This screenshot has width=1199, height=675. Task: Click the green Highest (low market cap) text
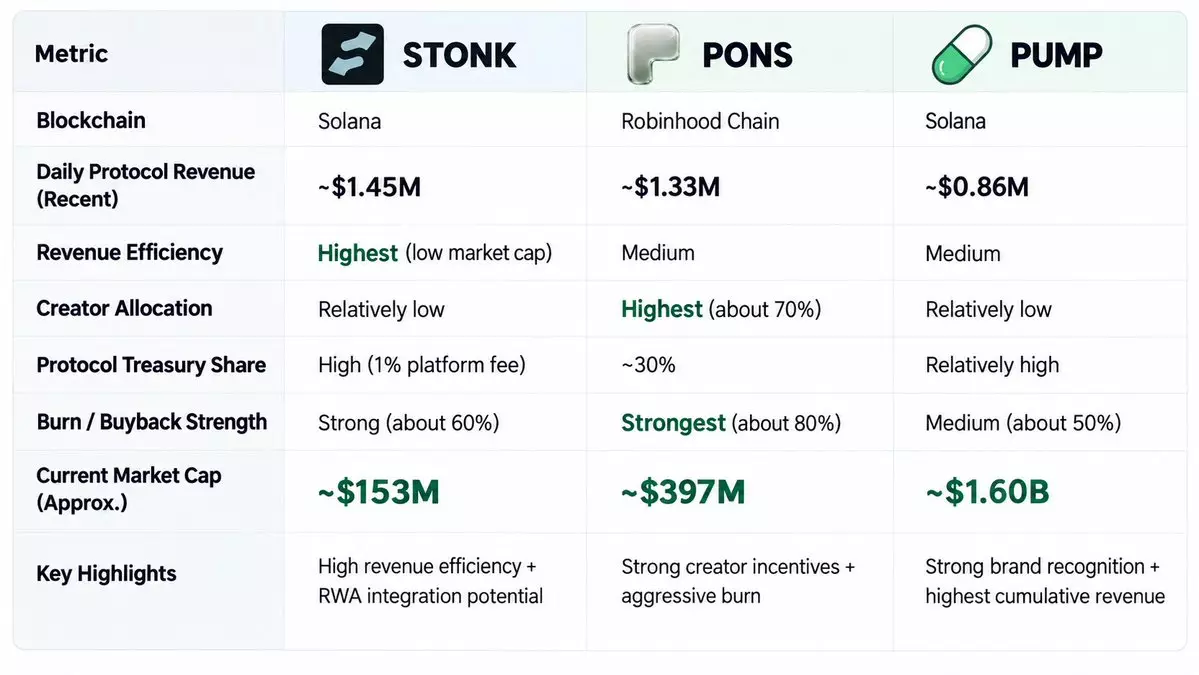click(x=434, y=253)
